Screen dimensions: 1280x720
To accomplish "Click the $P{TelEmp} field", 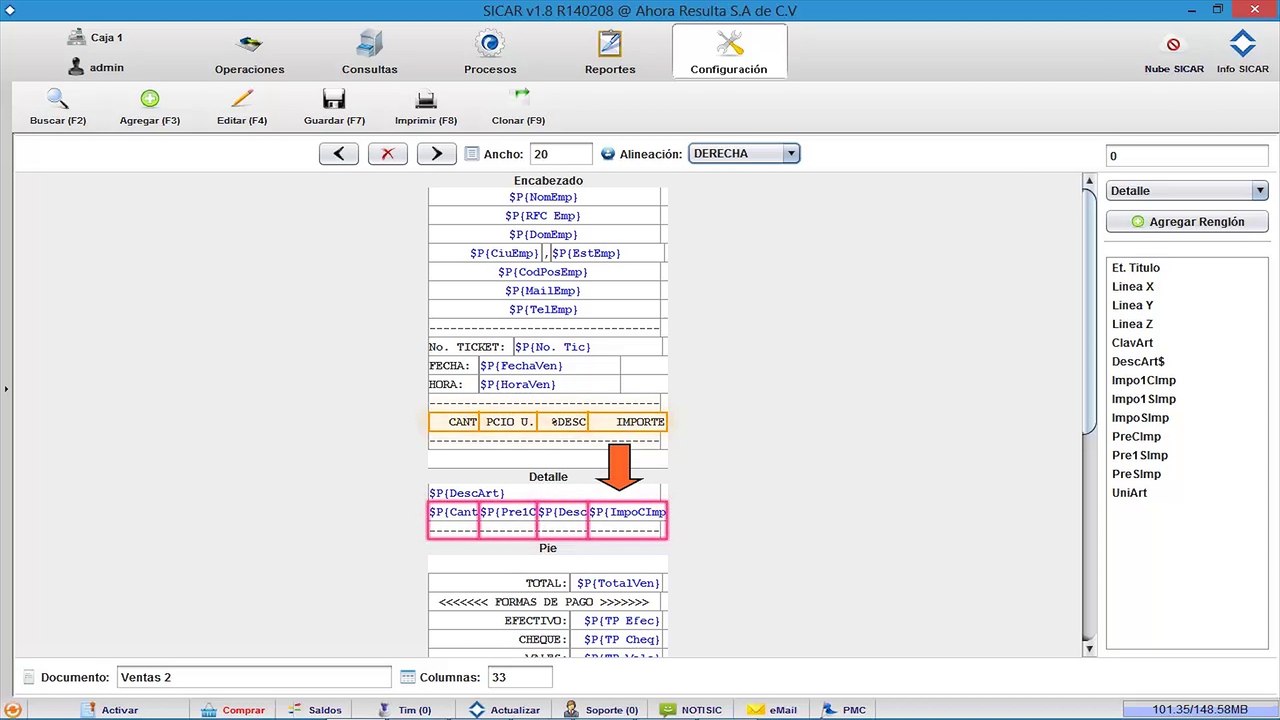I will coord(544,310).
